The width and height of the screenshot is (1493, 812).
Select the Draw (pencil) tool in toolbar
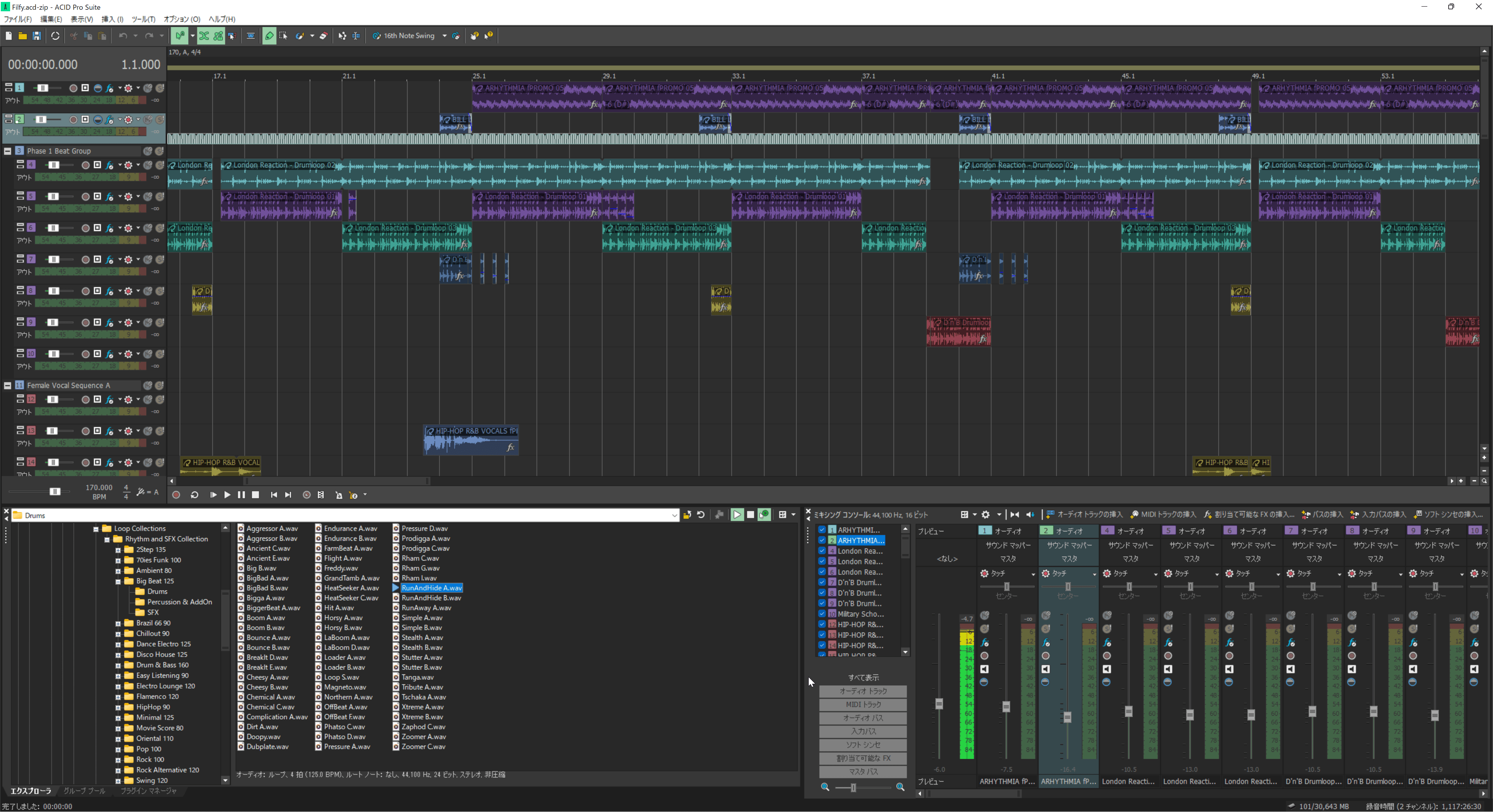(x=269, y=36)
